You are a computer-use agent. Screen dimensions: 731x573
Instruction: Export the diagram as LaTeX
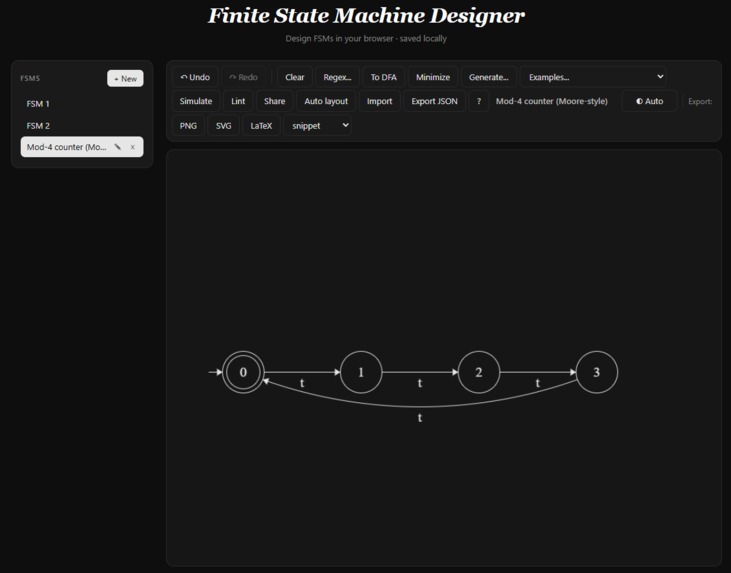pyautogui.click(x=261, y=125)
